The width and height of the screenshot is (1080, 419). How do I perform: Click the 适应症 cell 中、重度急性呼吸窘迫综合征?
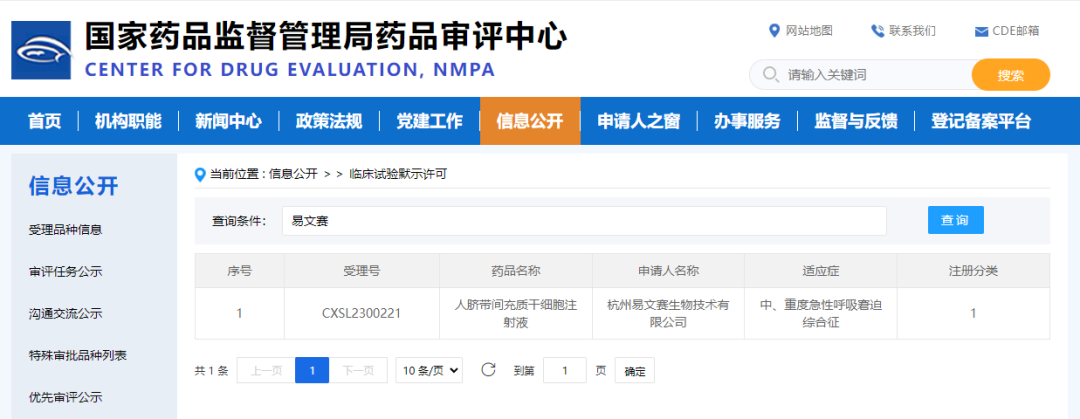[820, 313]
